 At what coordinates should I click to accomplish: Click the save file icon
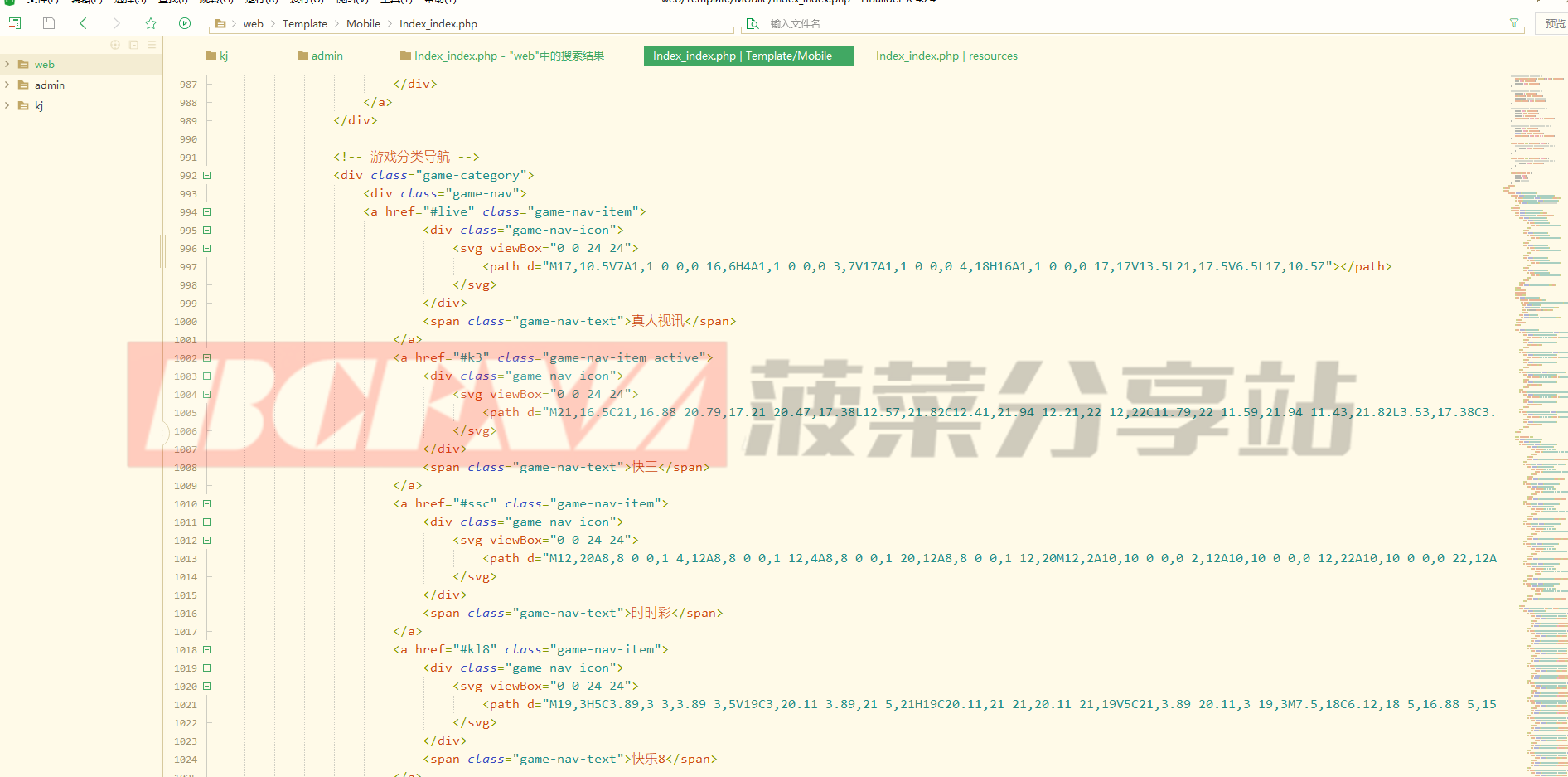click(49, 23)
